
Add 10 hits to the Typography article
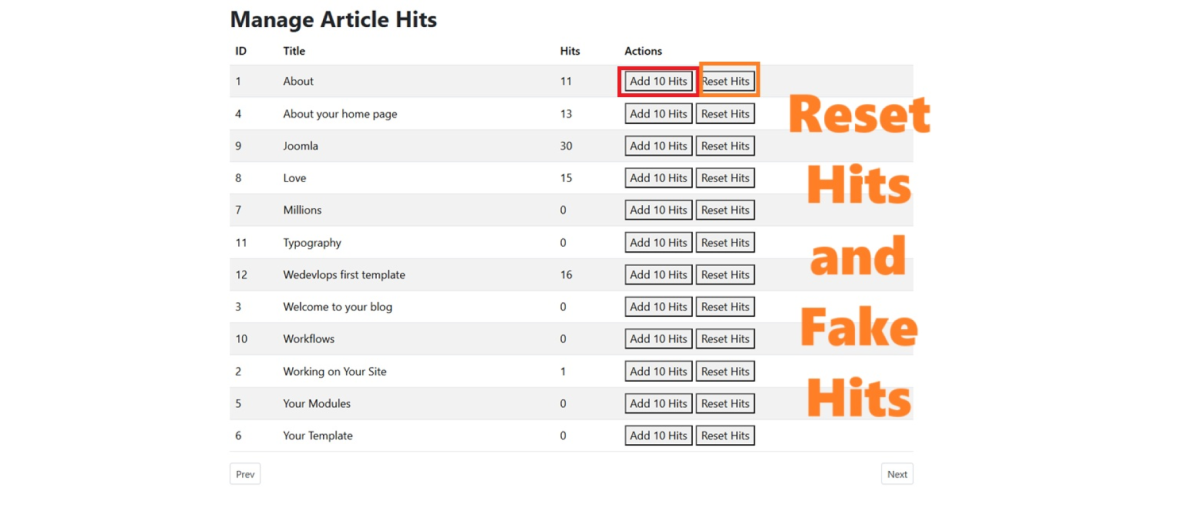coord(658,243)
